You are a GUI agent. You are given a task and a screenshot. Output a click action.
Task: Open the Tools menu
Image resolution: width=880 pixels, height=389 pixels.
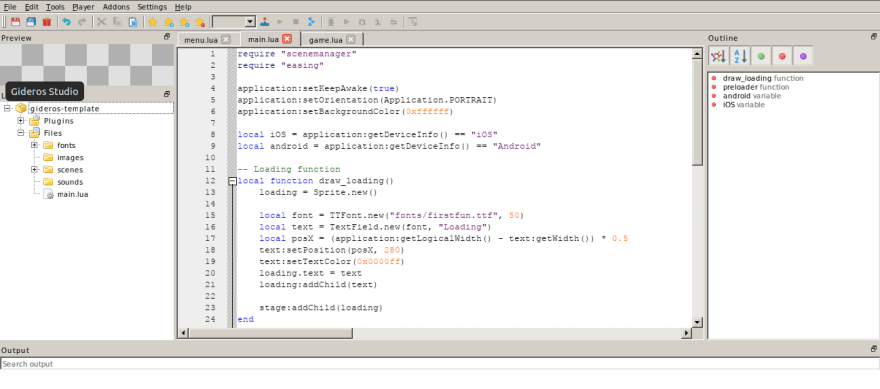[x=55, y=7]
